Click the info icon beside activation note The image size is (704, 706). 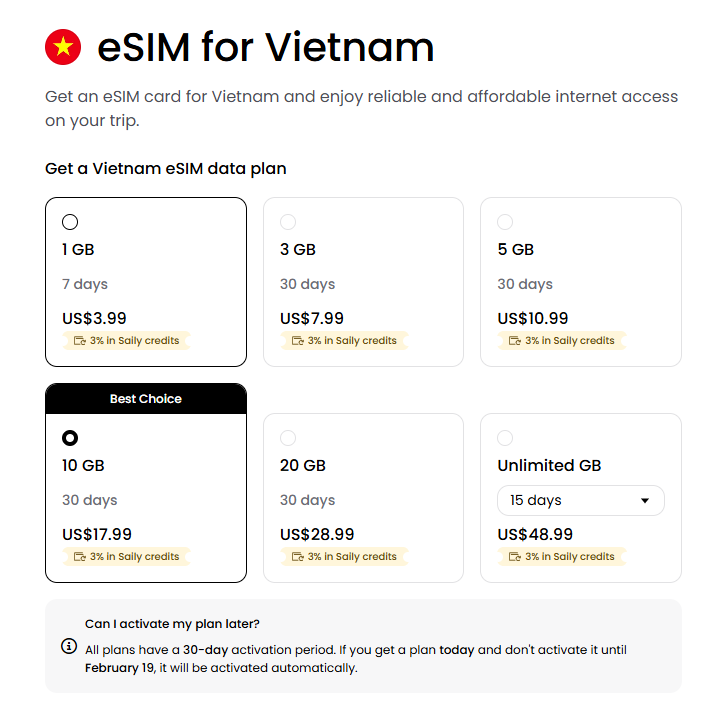click(69, 646)
